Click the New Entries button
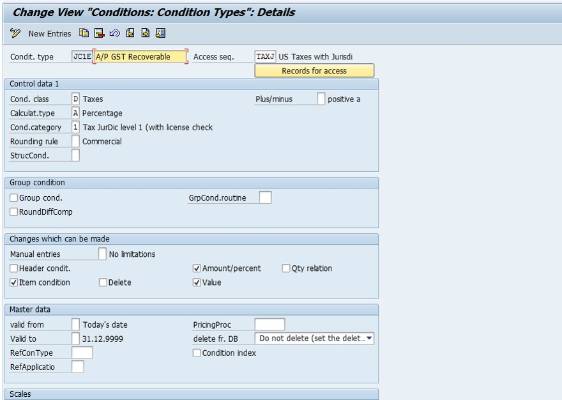Screen dimensions: 562x400 pos(49,34)
